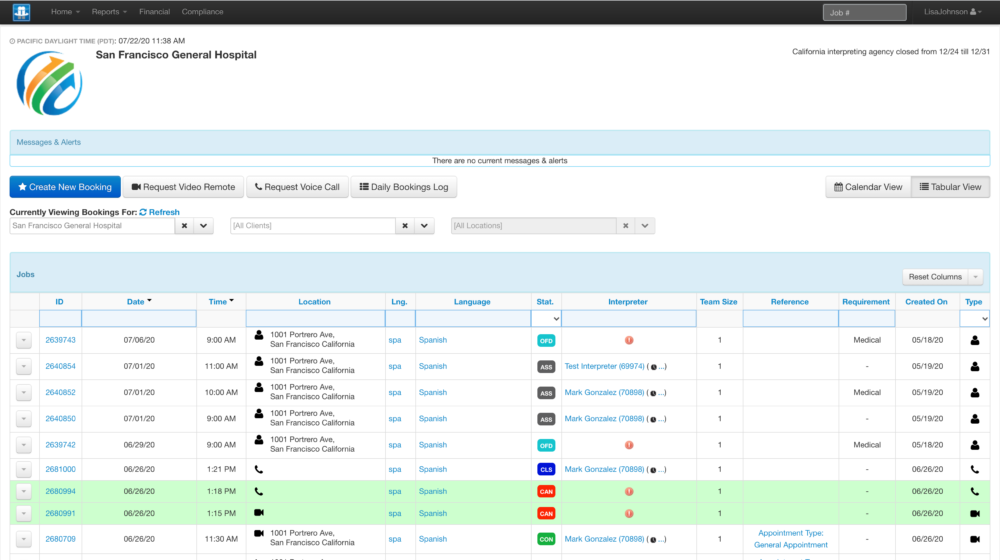The height and width of the screenshot is (560, 1000).
Task: Open Mark Gonzalez link in row 2640852
Action: tap(604, 393)
